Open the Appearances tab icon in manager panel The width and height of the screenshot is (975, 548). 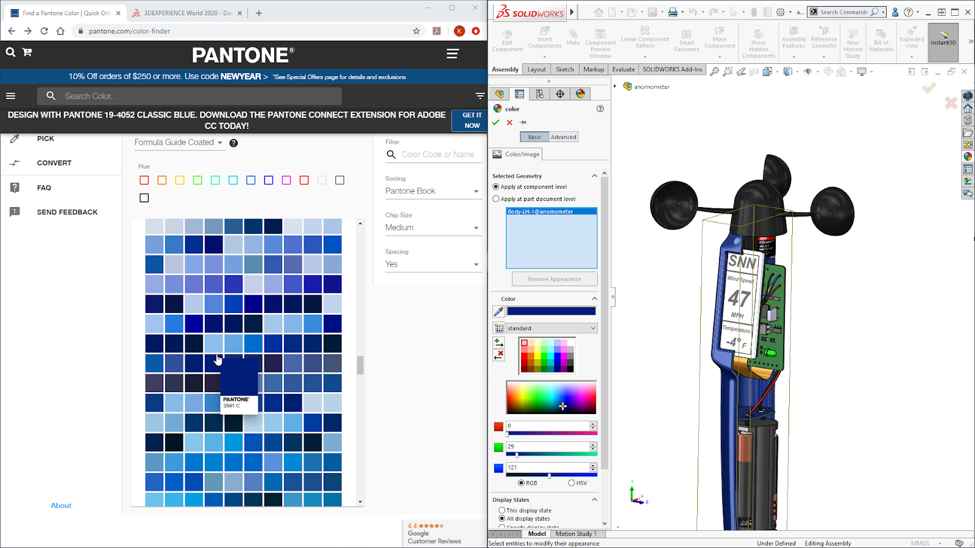point(580,94)
